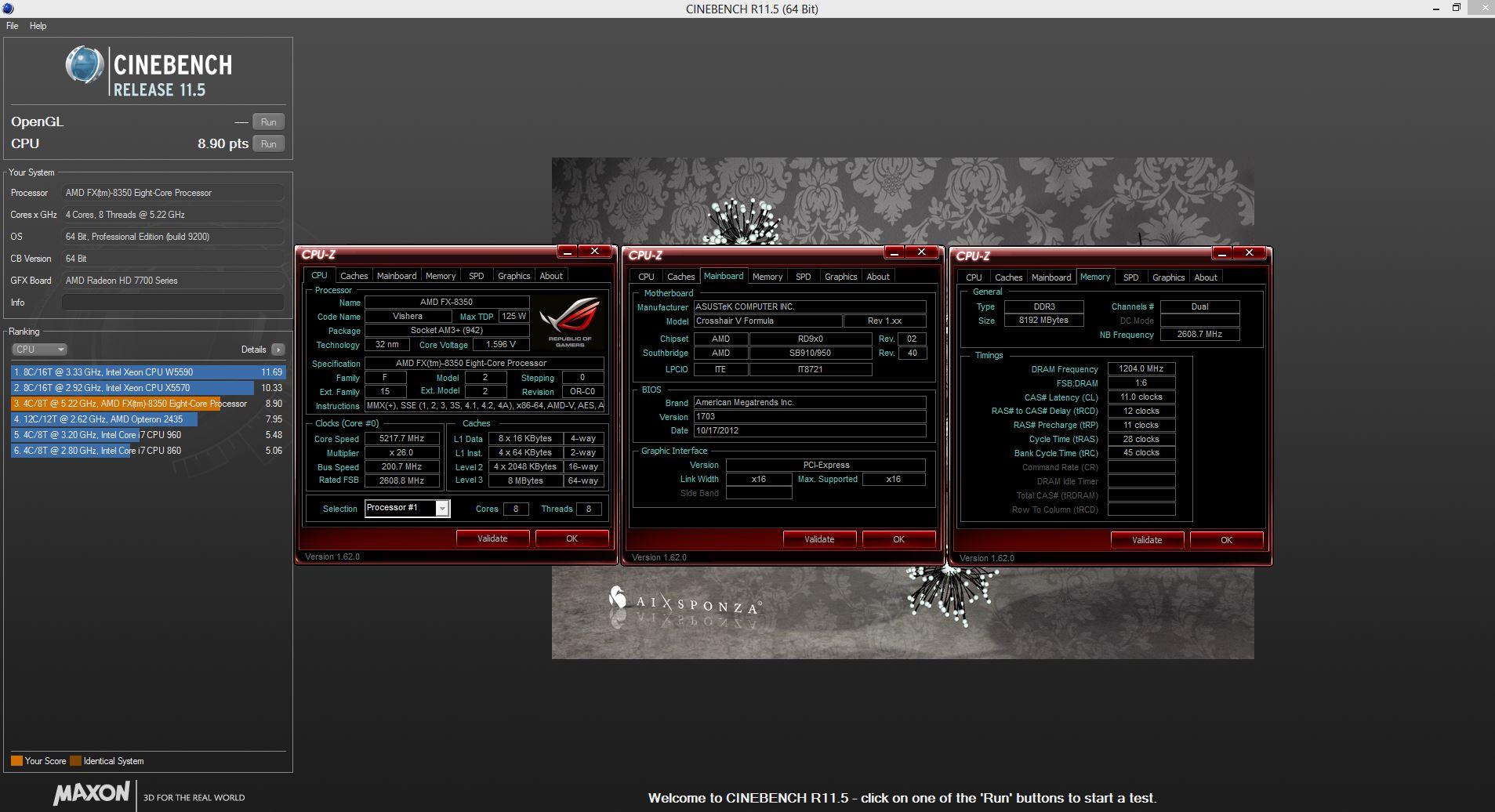This screenshot has height=812, width=1495.
Task: Open About tab in Memory CPU-Z window
Action: tap(1206, 277)
